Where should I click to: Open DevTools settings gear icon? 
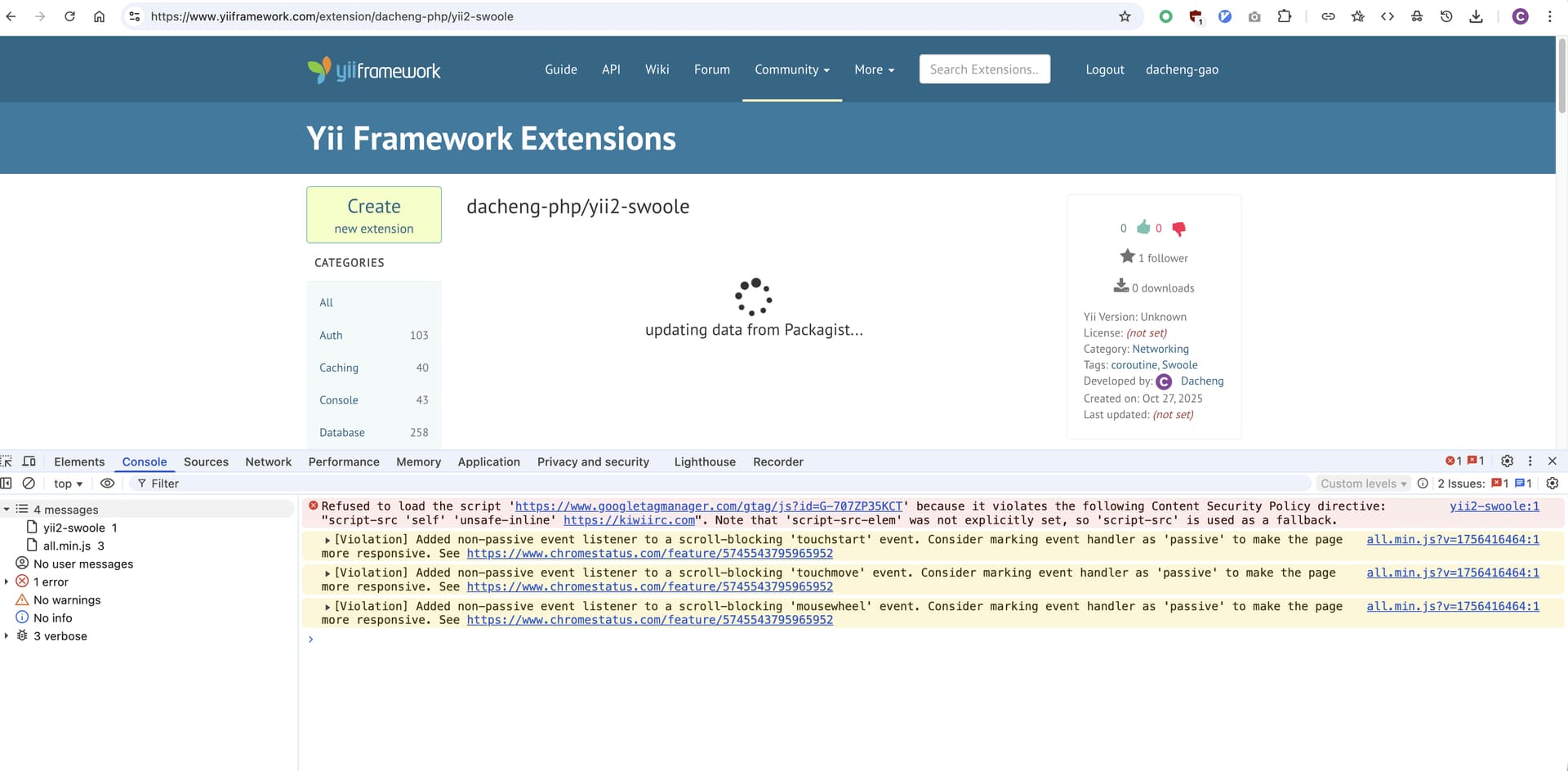1507,461
